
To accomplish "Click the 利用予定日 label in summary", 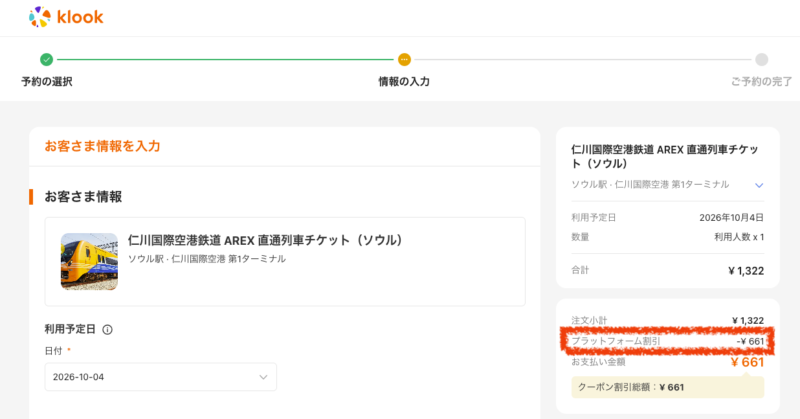I will [x=593, y=217].
